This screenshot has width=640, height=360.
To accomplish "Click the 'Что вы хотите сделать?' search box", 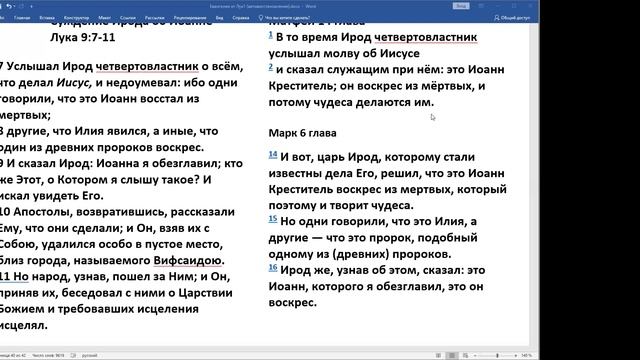I will (x=284, y=18).
